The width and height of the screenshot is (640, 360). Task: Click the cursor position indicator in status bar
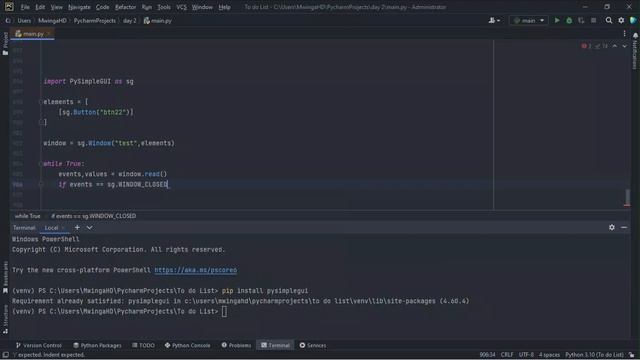click(x=487, y=355)
